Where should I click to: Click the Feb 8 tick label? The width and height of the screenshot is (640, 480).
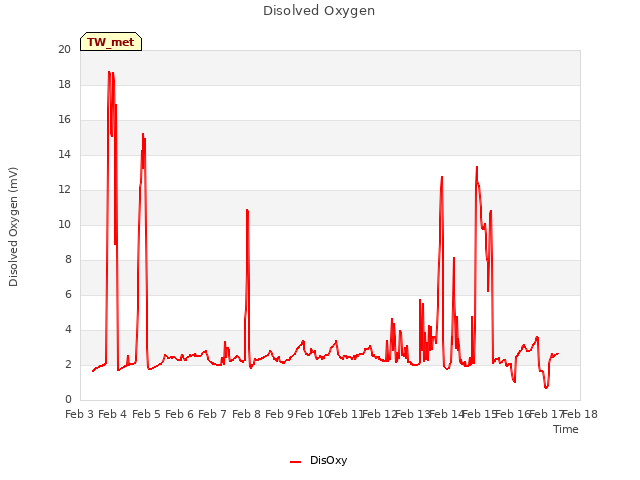246,414
